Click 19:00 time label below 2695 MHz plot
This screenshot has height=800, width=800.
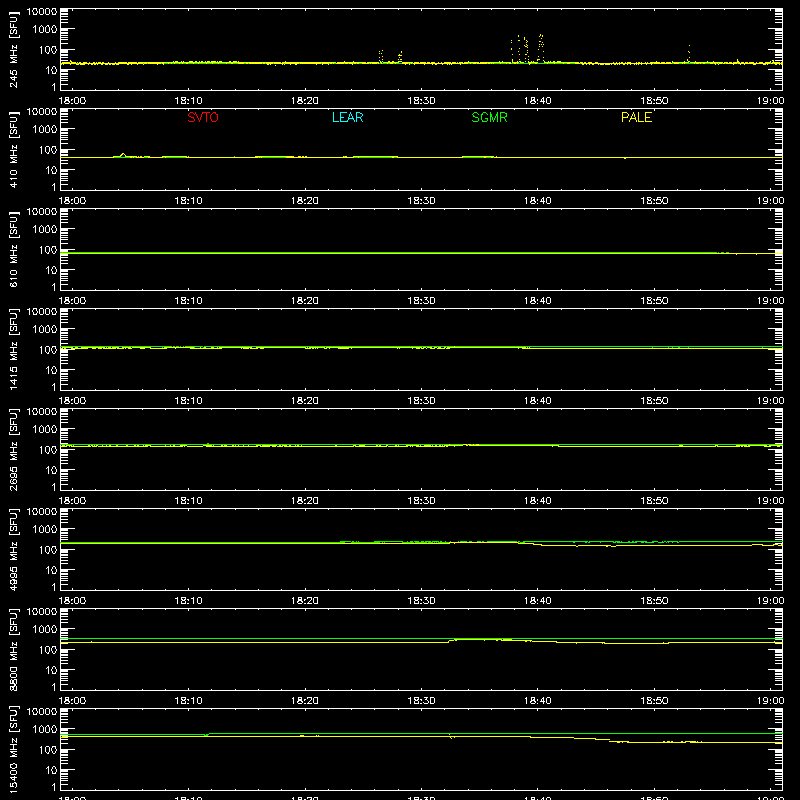coord(770,501)
